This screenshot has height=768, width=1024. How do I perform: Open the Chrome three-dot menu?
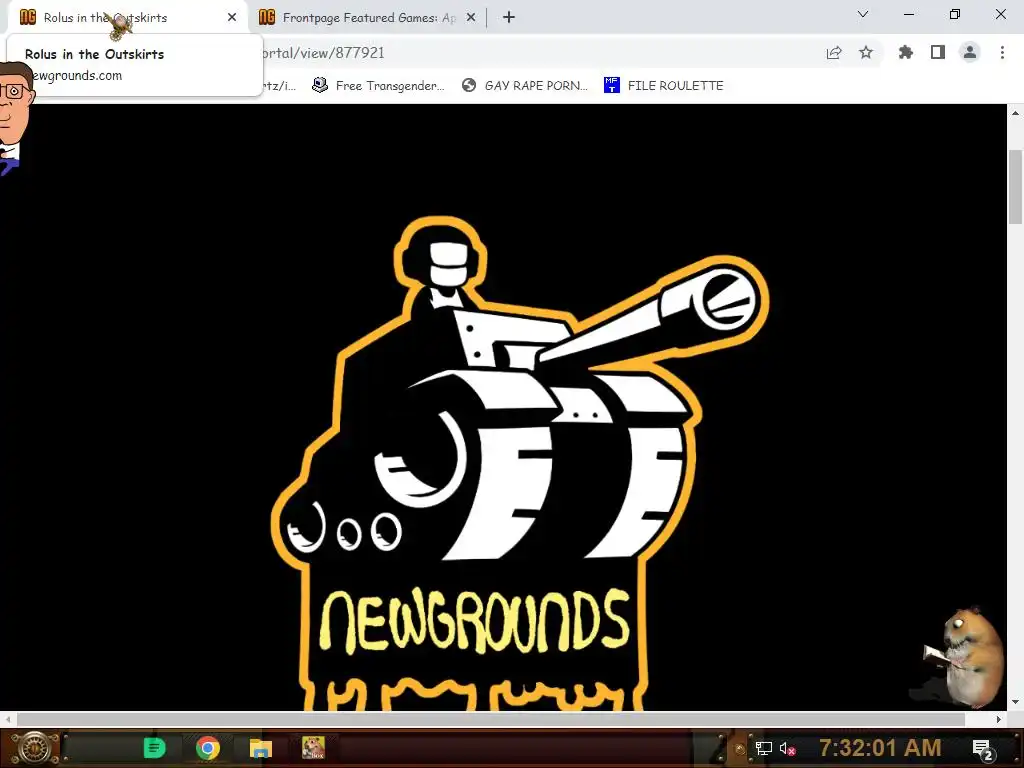pyautogui.click(x=1002, y=53)
